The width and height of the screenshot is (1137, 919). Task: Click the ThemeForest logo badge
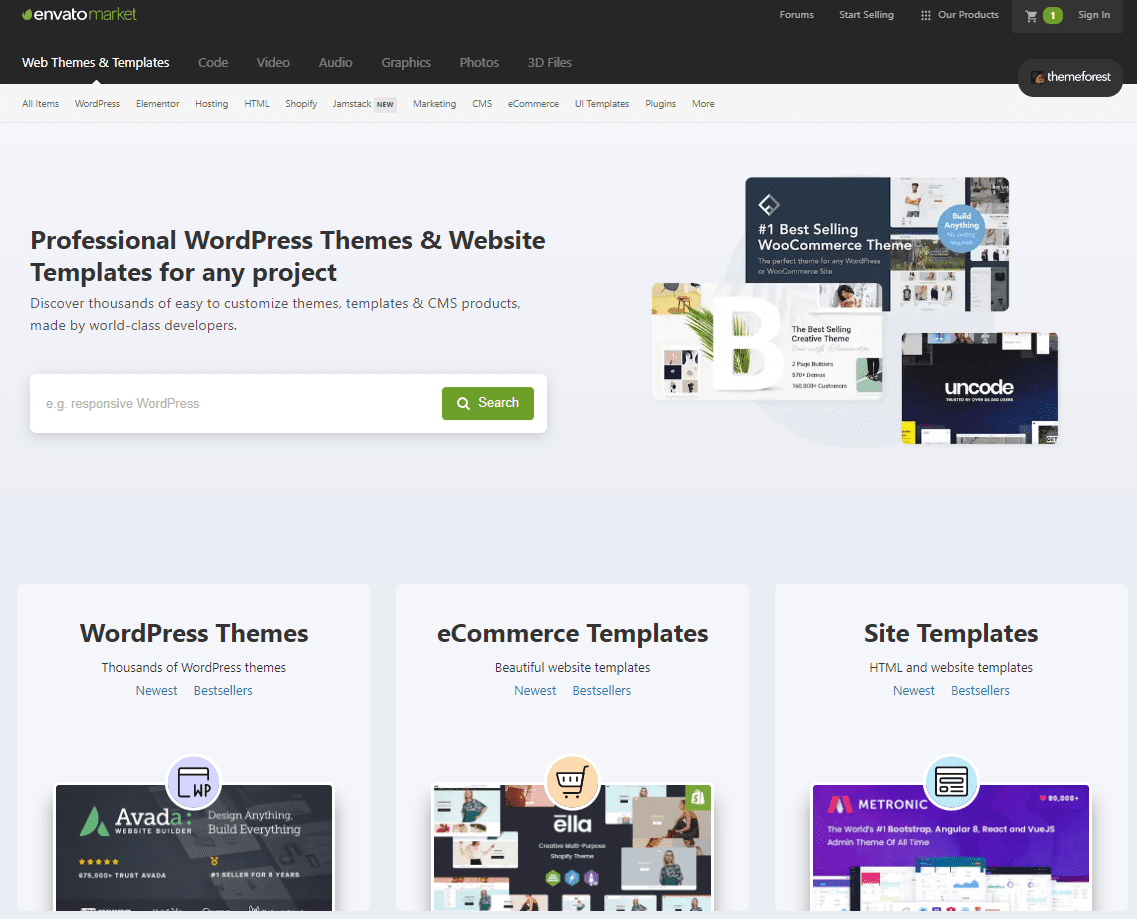[x=1070, y=77]
